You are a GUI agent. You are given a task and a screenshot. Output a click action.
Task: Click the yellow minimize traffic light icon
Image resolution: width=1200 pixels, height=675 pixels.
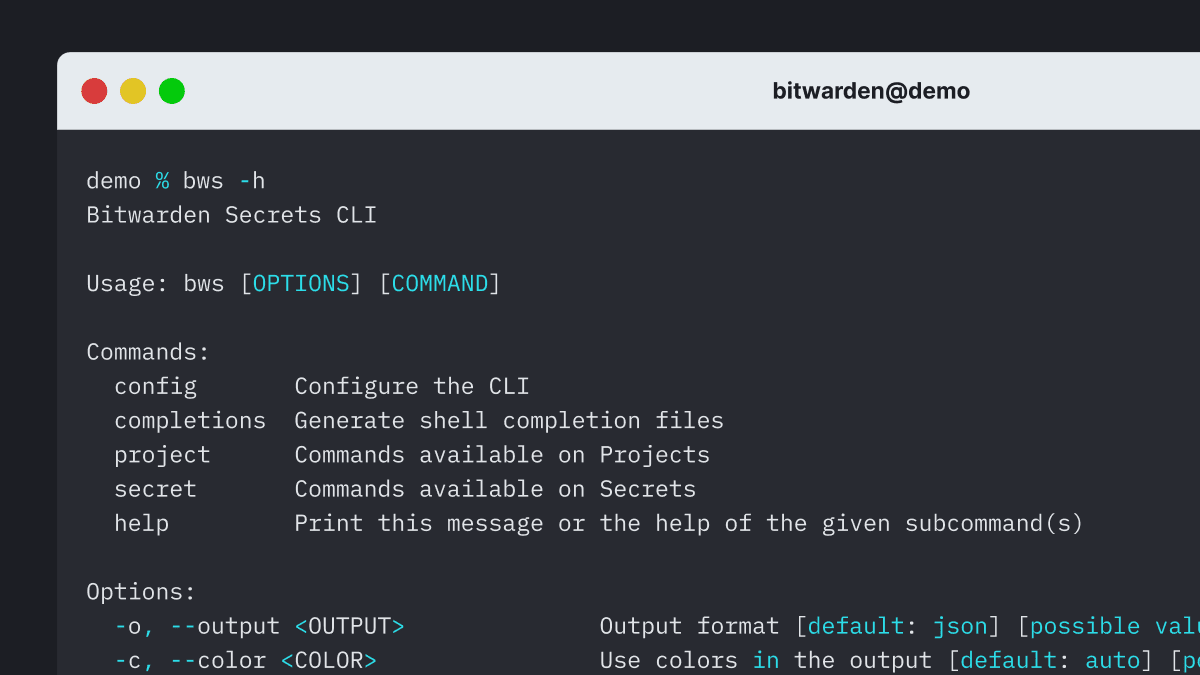[x=133, y=90]
